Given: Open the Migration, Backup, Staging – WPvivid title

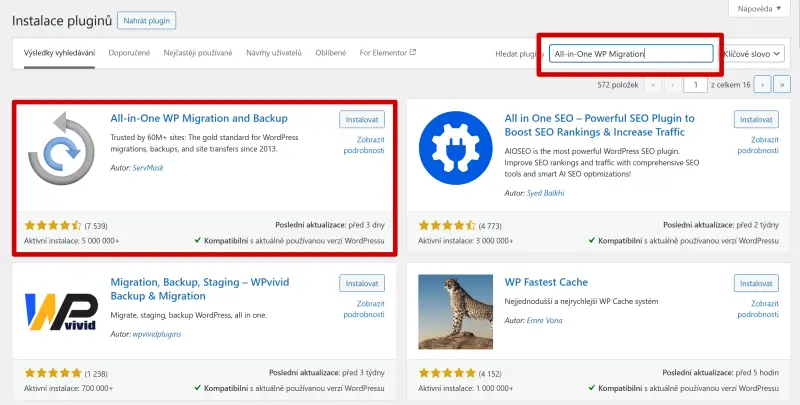Looking at the screenshot, I should pyautogui.click(x=200, y=289).
